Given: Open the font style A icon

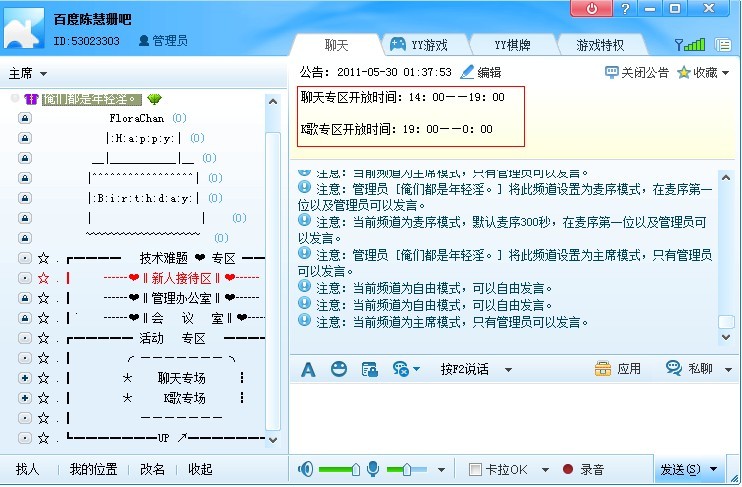Looking at the screenshot, I should (x=308, y=369).
